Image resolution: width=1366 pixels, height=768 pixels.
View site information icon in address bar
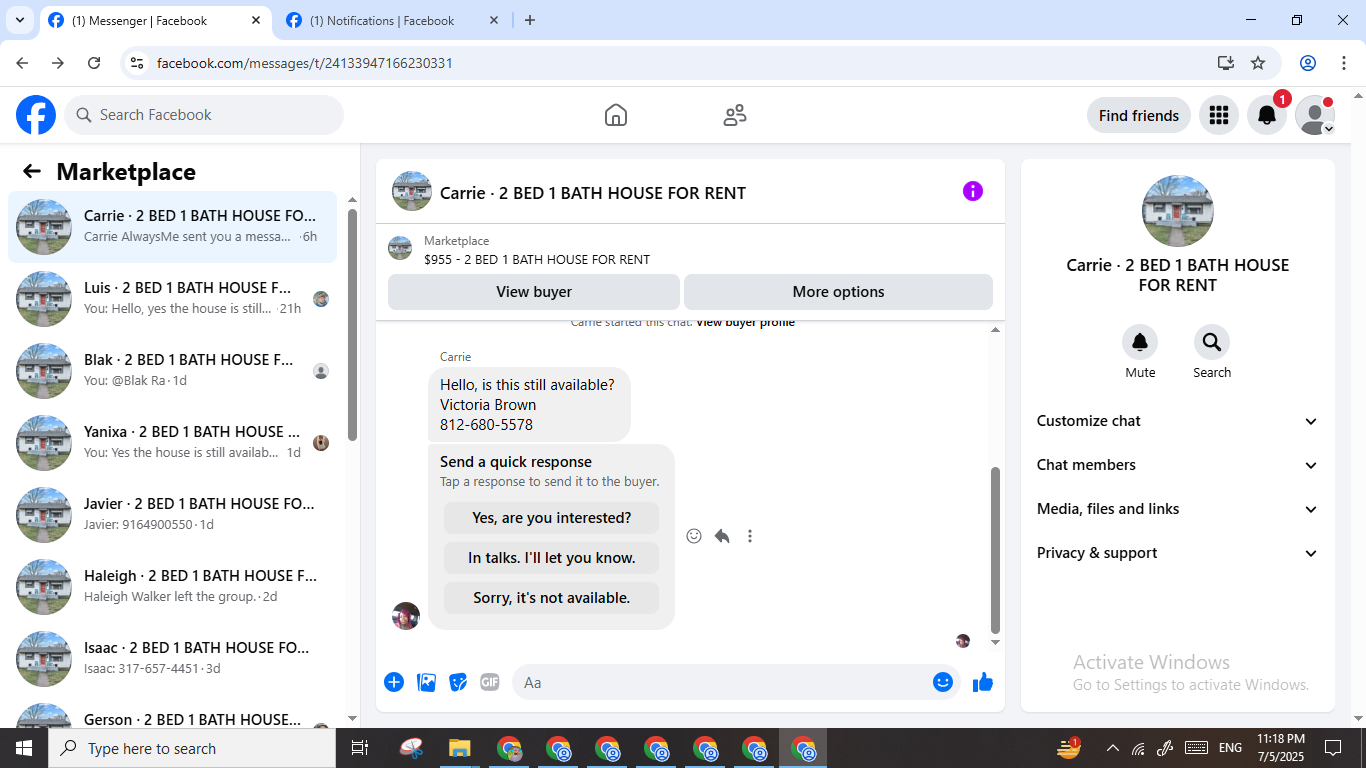(x=138, y=63)
